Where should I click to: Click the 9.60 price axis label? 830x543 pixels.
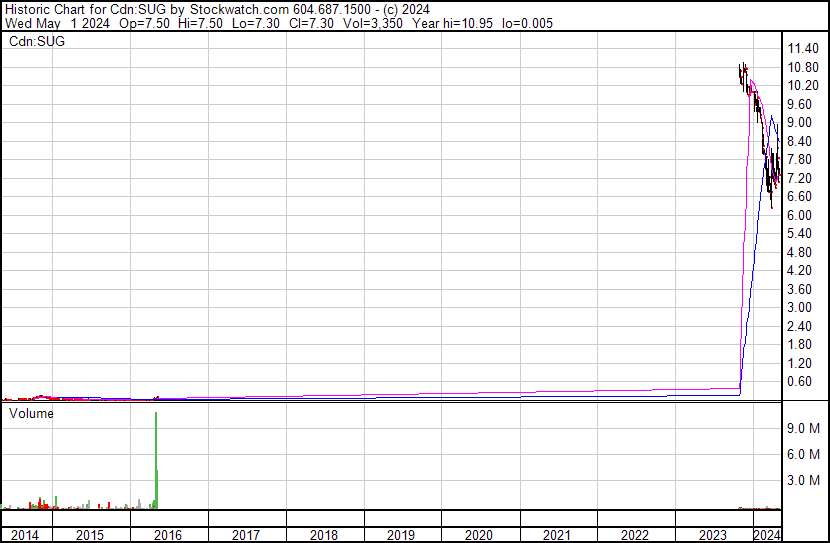tap(799, 104)
